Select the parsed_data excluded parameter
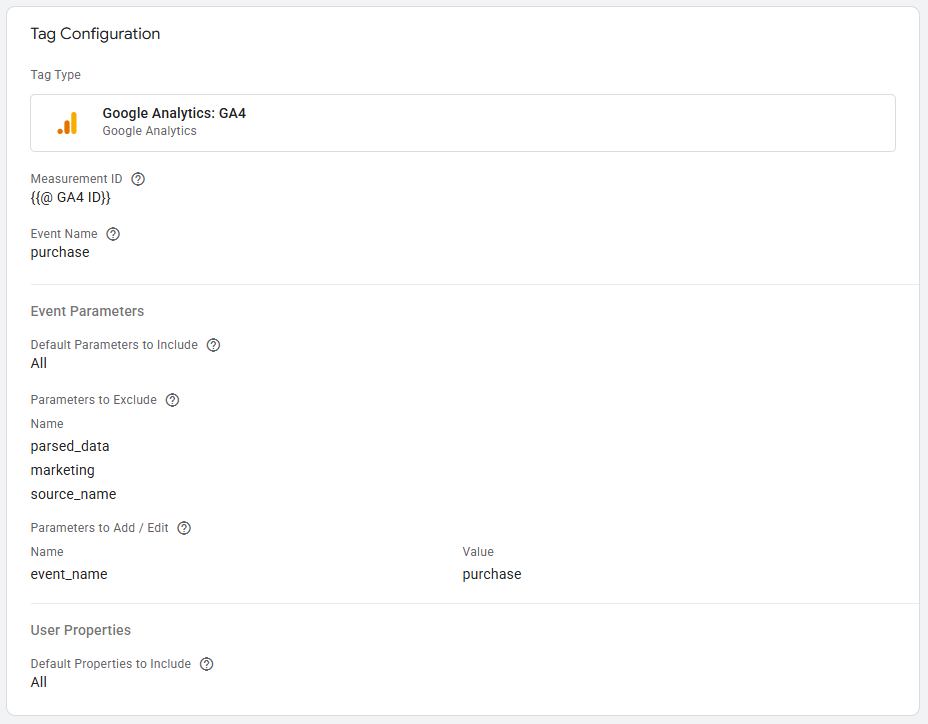 click(70, 446)
